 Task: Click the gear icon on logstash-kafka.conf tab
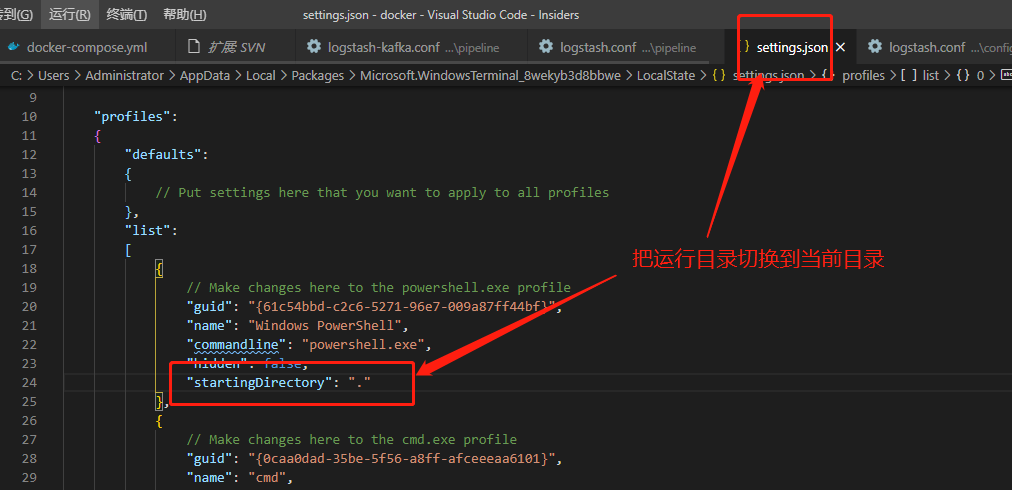314,46
